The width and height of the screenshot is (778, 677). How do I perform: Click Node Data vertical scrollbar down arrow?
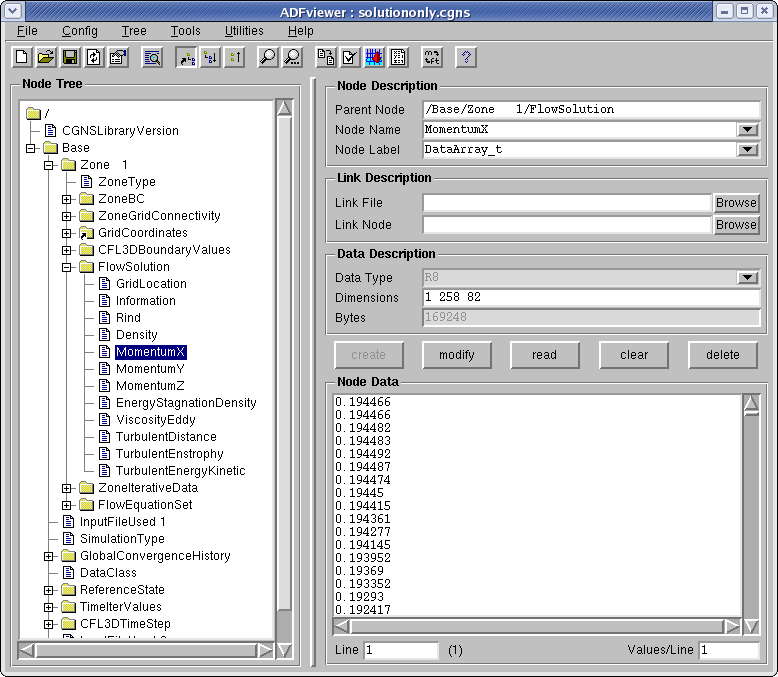(x=751, y=627)
